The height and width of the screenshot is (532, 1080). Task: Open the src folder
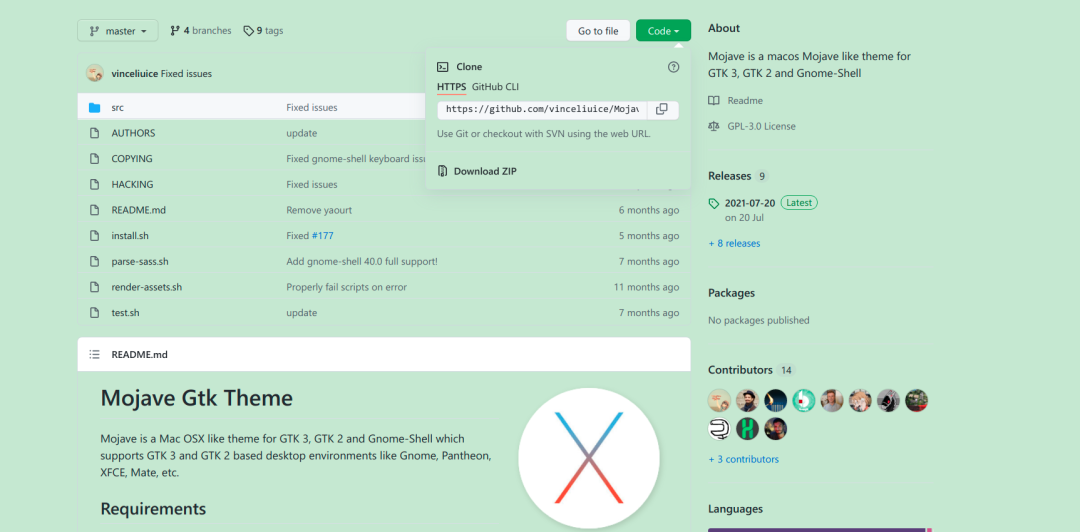(x=118, y=108)
